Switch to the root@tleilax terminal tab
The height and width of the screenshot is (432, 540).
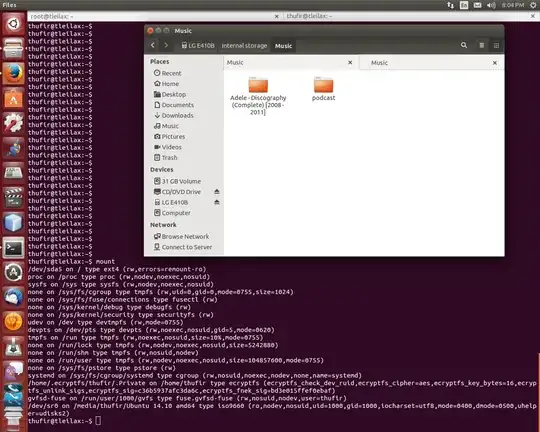click(152, 16)
